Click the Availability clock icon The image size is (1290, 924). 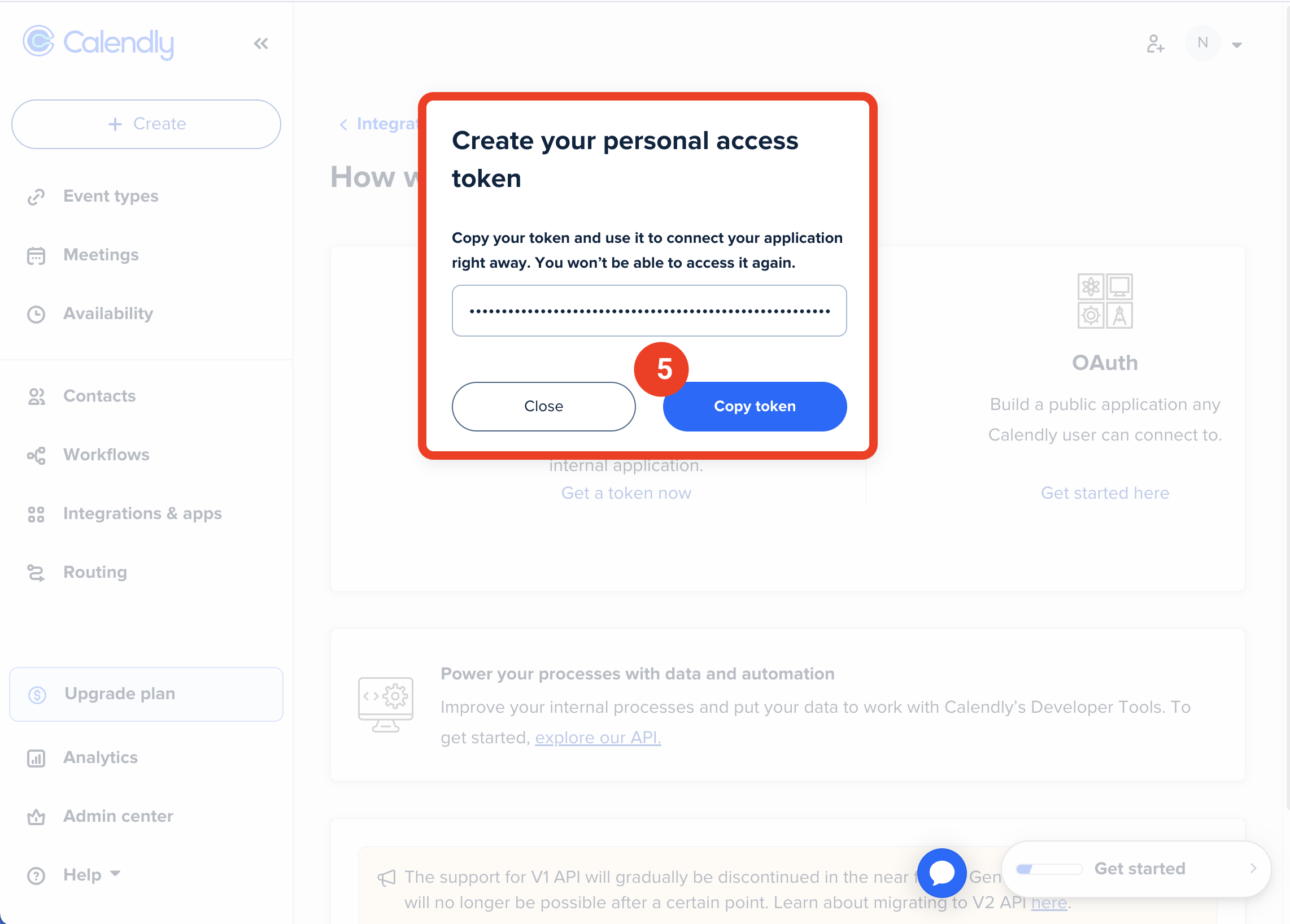36,315
